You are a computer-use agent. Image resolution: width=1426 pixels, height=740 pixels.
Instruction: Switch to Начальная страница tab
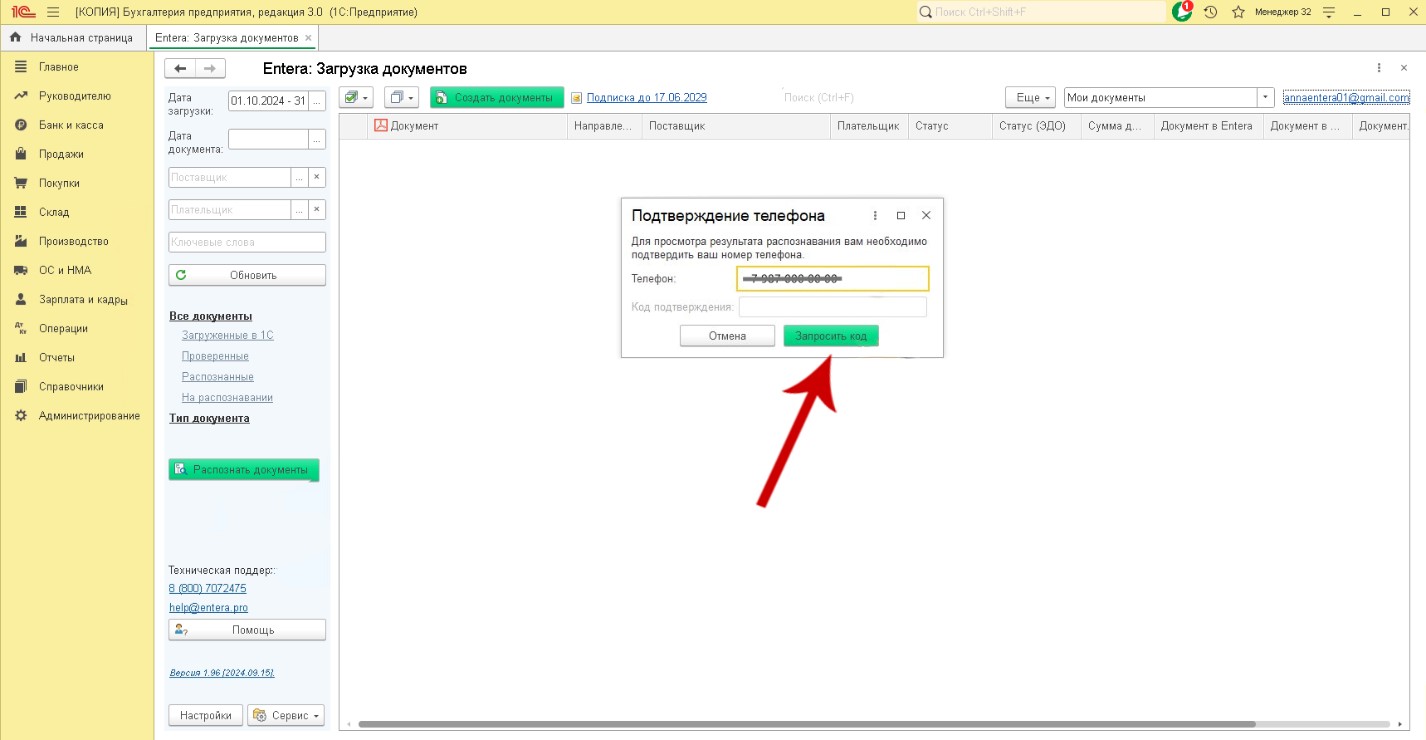pyautogui.click(x=71, y=38)
